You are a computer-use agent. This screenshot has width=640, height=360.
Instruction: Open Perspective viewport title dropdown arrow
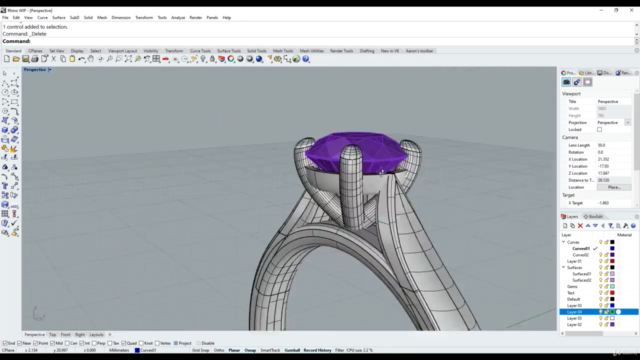pyautogui.click(x=50, y=70)
